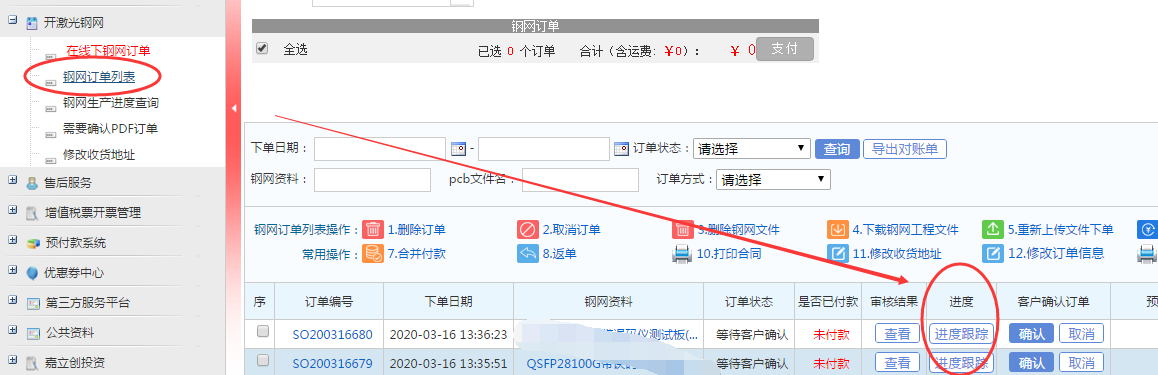Image resolution: width=1158 pixels, height=375 pixels.
Task: Click the cancel order prohibition icon
Action: pyautogui.click(x=527, y=230)
